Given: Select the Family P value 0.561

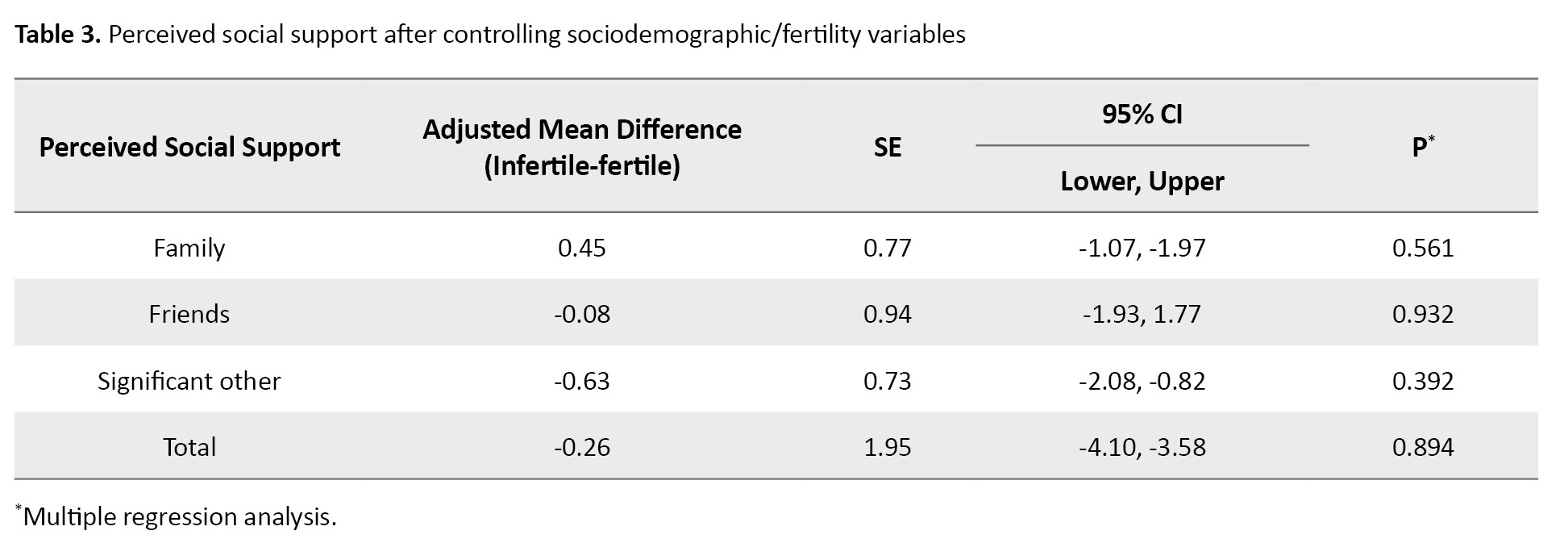Looking at the screenshot, I should [x=1423, y=248].
